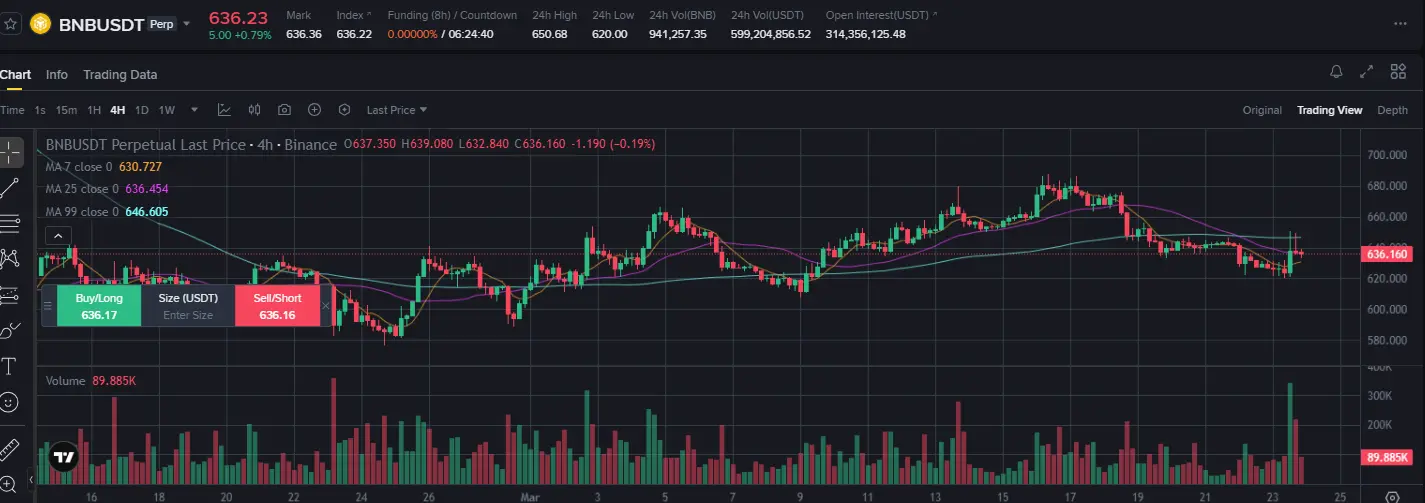
Task: Select the Text annotation tool
Action: point(10,366)
